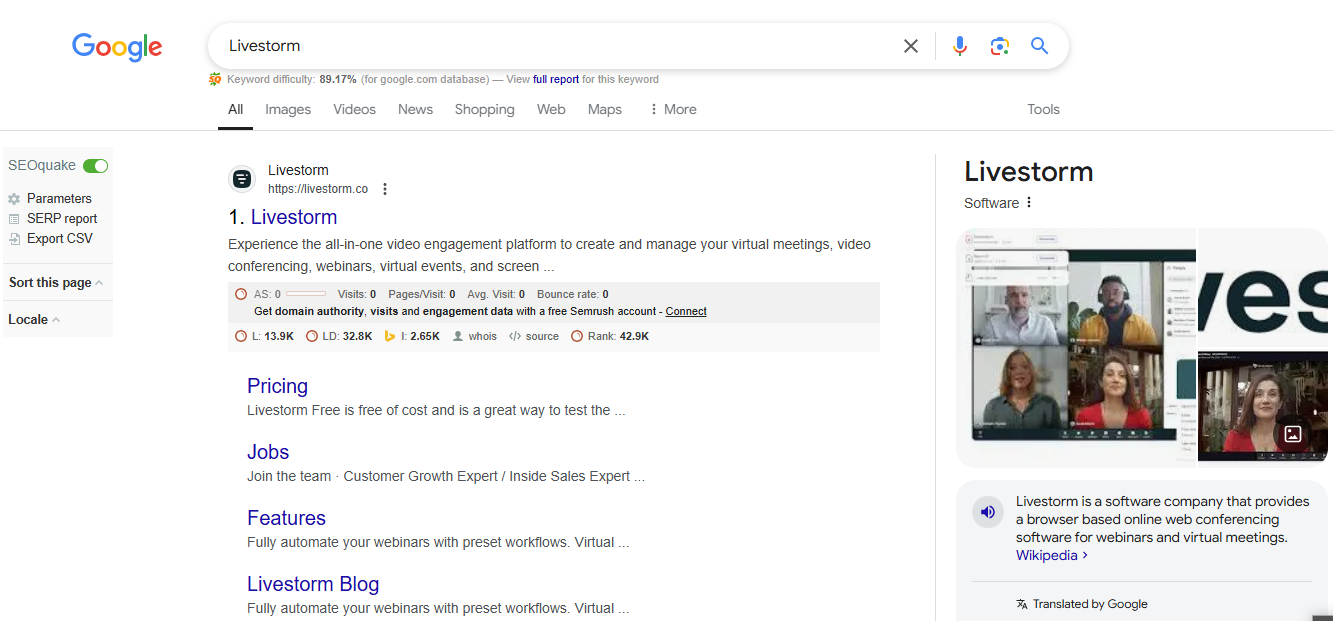This screenshot has height=621, width=1333.
Task: Click the Export CSV option
Action: [59, 238]
